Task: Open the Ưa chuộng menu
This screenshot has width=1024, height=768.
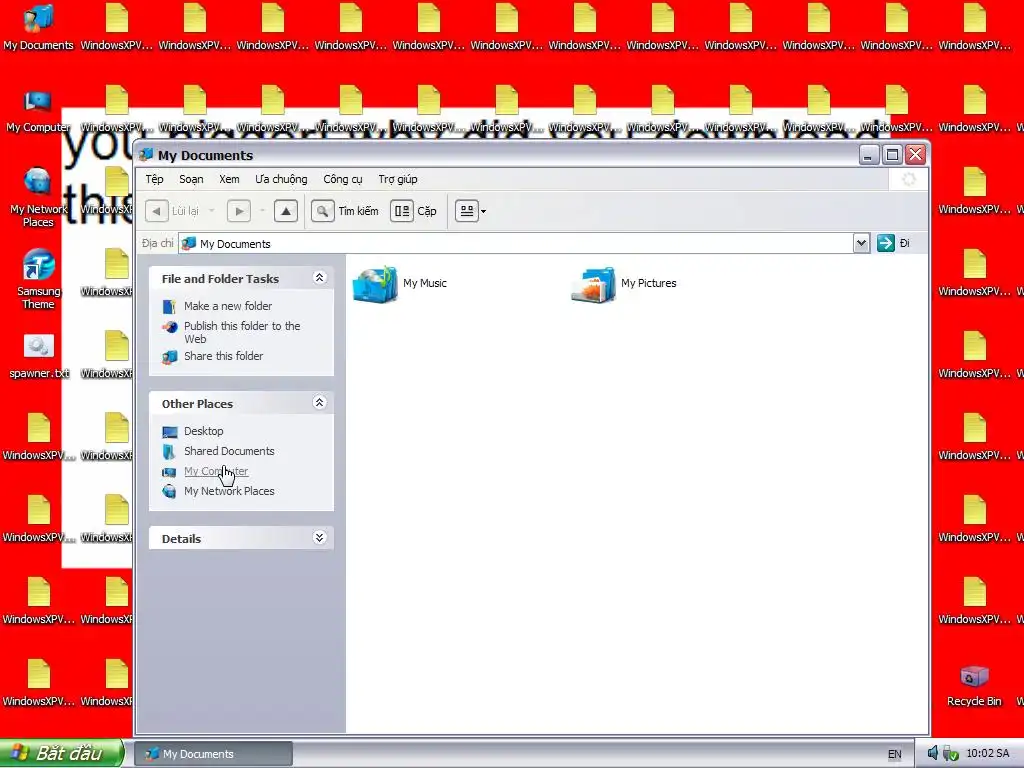Action: tap(281, 179)
